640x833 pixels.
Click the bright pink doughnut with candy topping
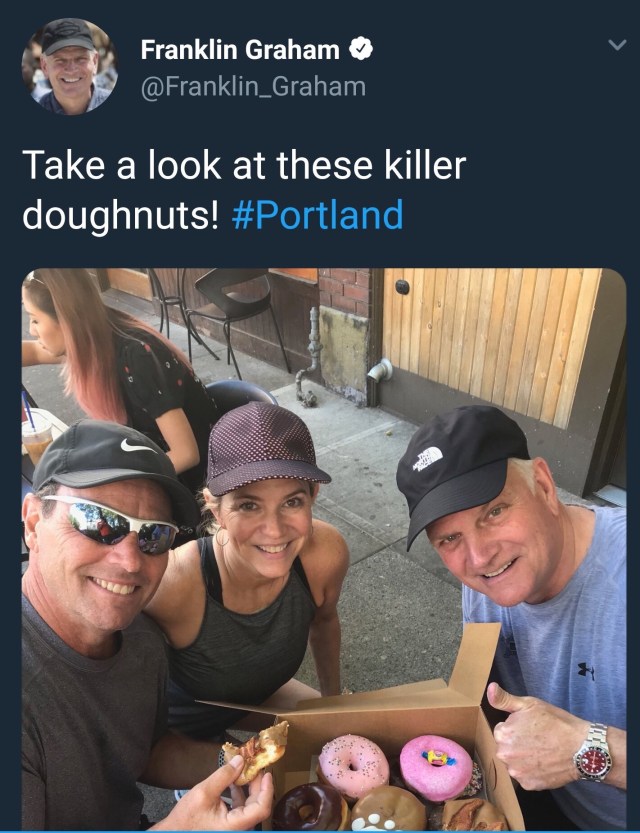click(x=436, y=767)
